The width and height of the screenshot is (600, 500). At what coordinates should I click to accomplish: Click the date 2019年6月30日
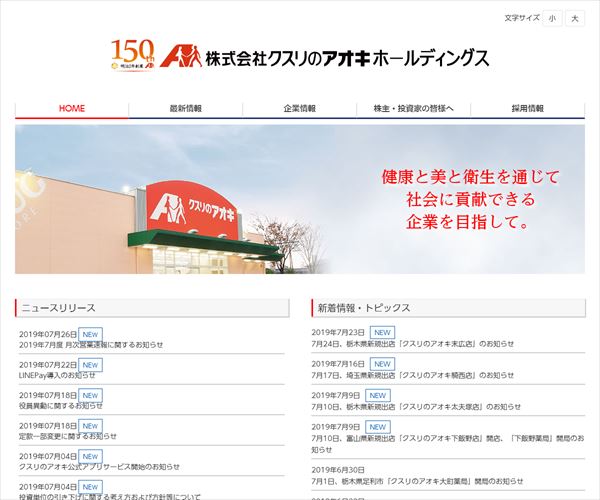[x=338, y=470]
